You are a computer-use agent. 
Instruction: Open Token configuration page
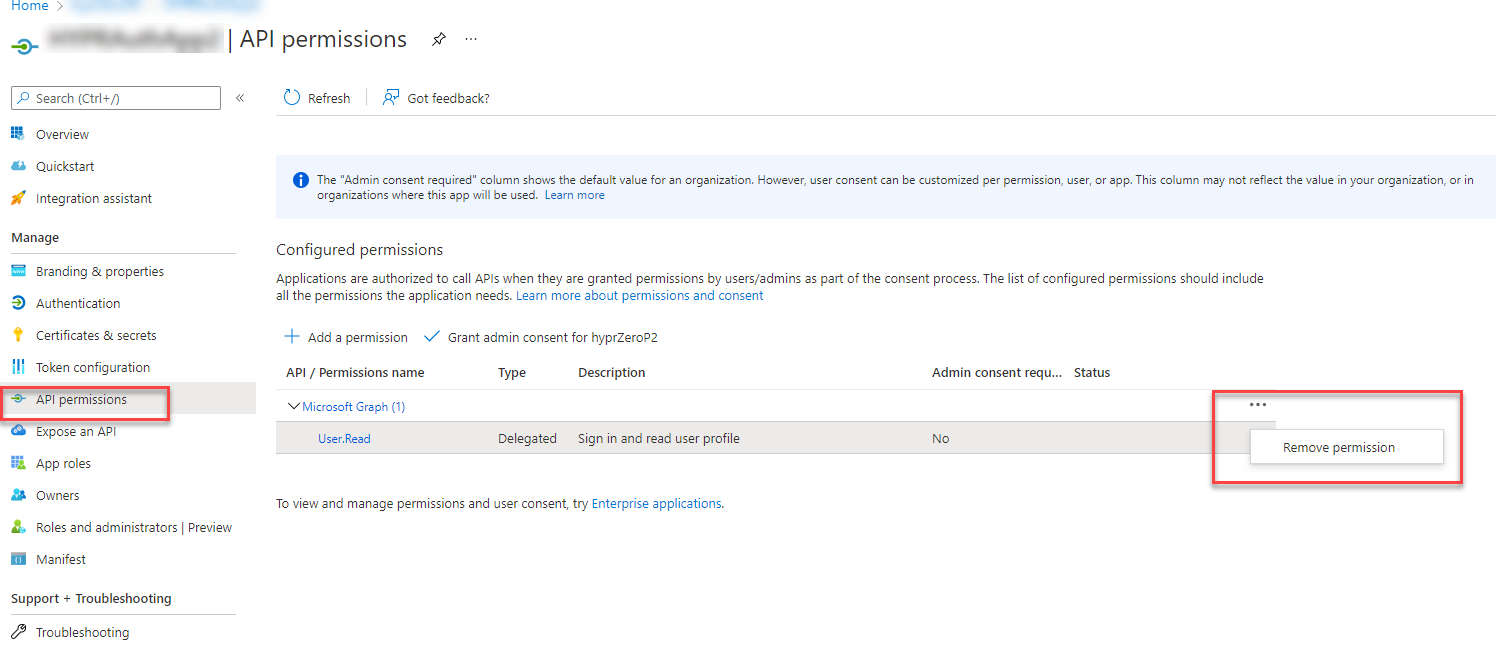pos(93,367)
